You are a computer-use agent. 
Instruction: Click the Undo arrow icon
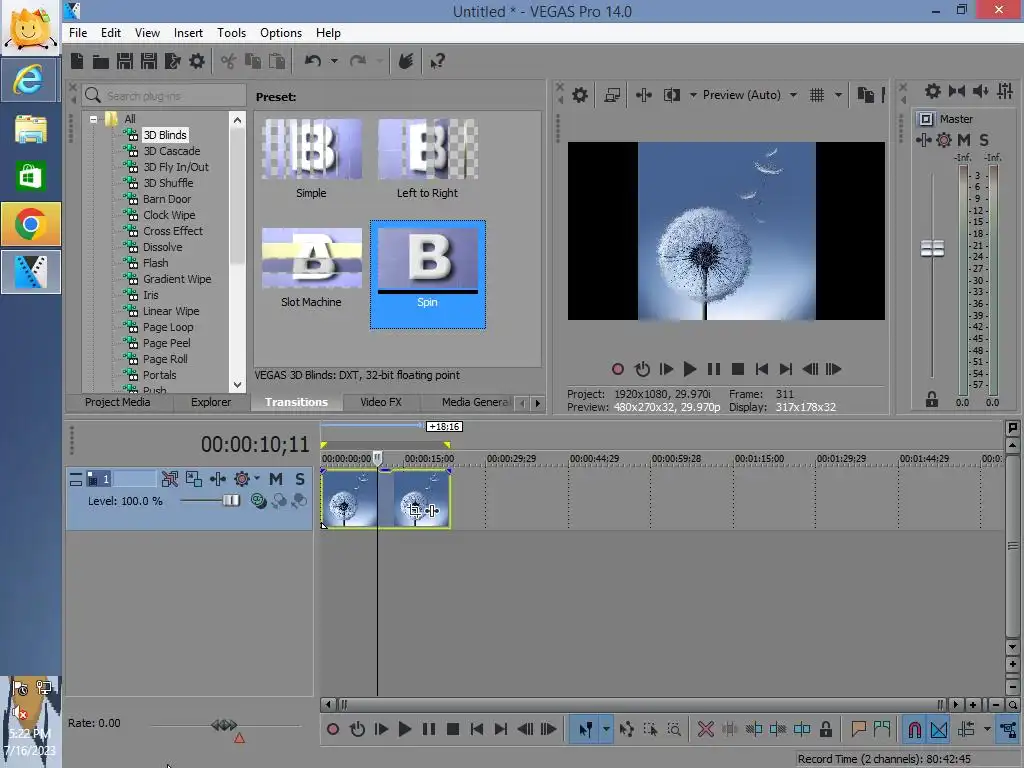coord(313,61)
